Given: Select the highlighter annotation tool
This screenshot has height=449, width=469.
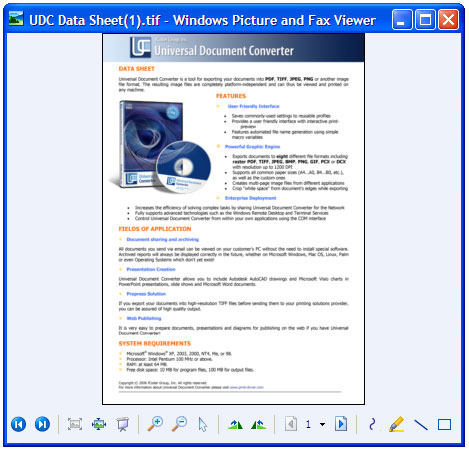Looking at the screenshot, I should tap(397, 424).
